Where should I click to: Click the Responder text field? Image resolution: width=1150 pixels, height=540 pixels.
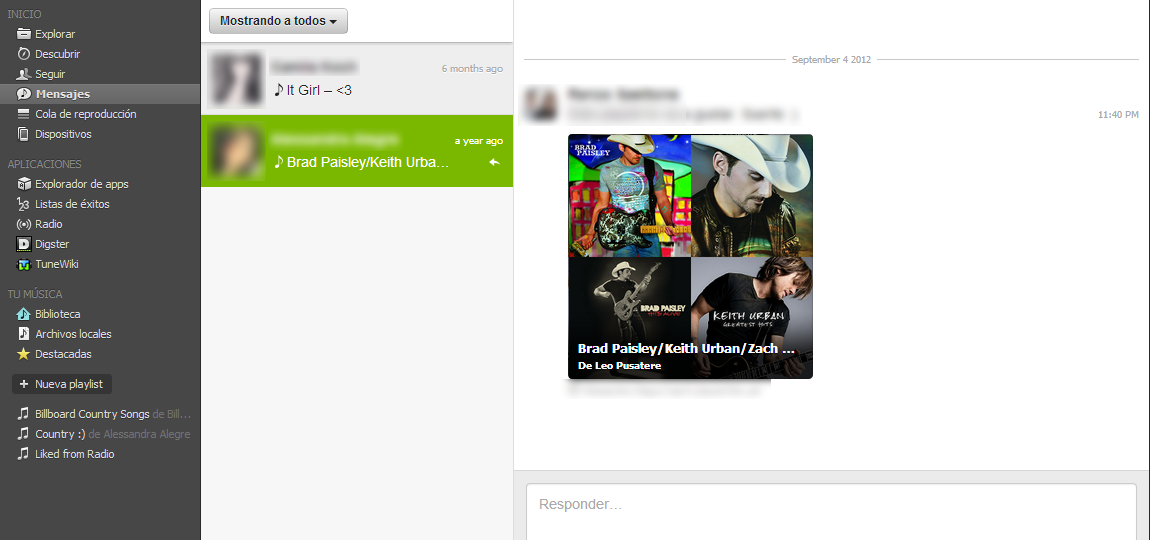tap(830, 505)
